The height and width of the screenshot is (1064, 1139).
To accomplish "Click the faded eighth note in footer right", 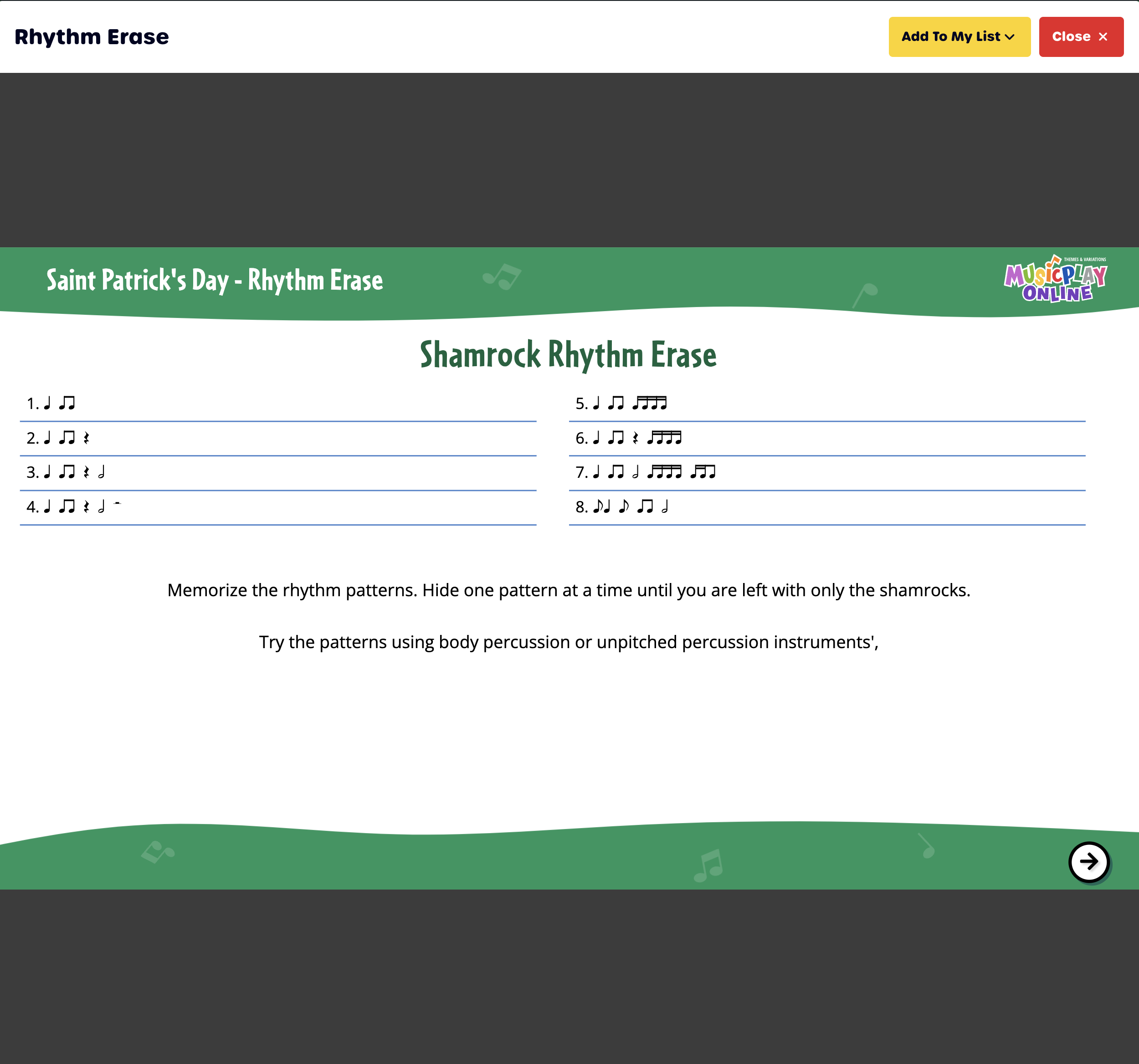I will pyautogui.click(x=926, y=846).
